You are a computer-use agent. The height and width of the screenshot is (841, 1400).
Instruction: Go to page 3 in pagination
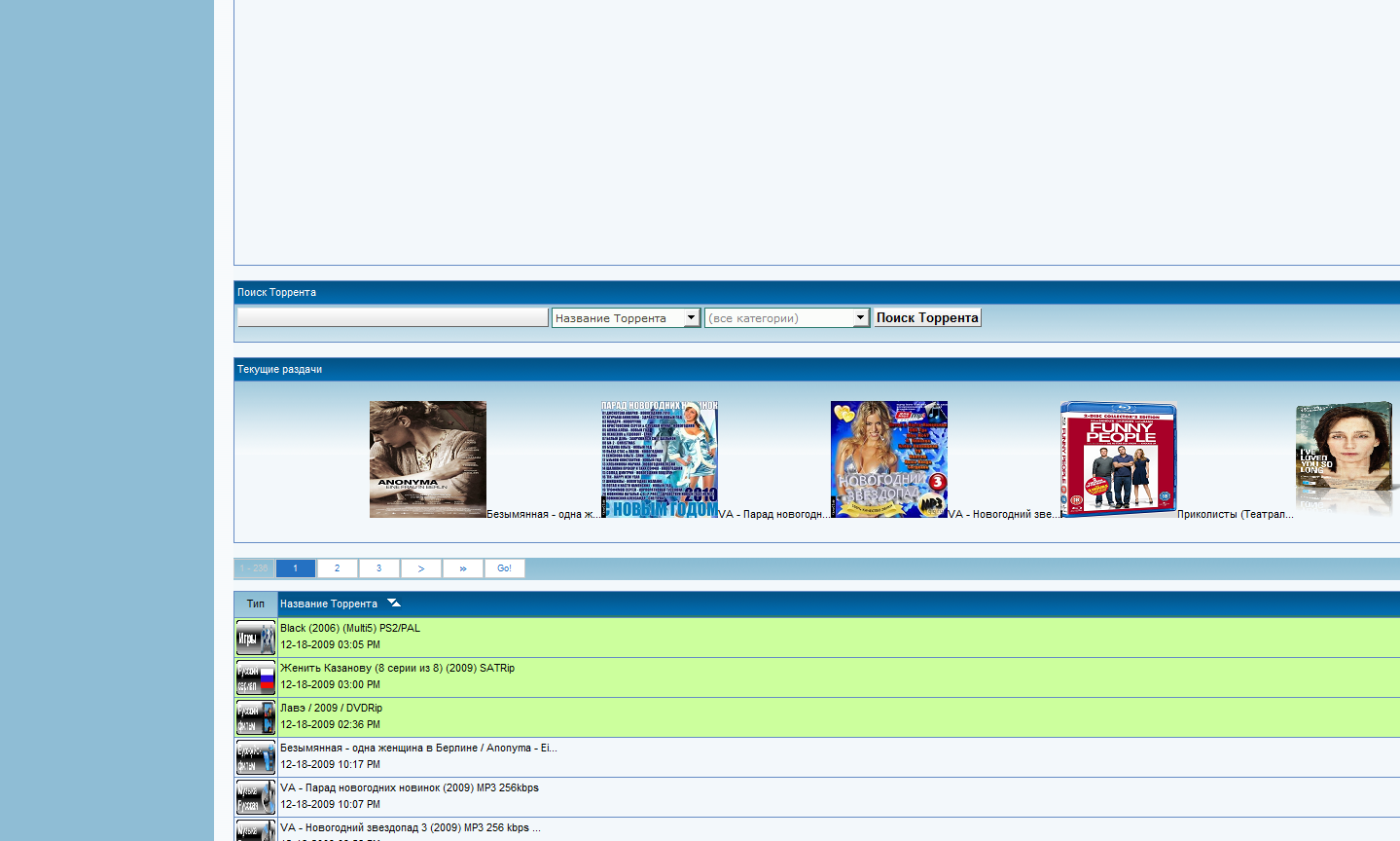click(379, 568)
